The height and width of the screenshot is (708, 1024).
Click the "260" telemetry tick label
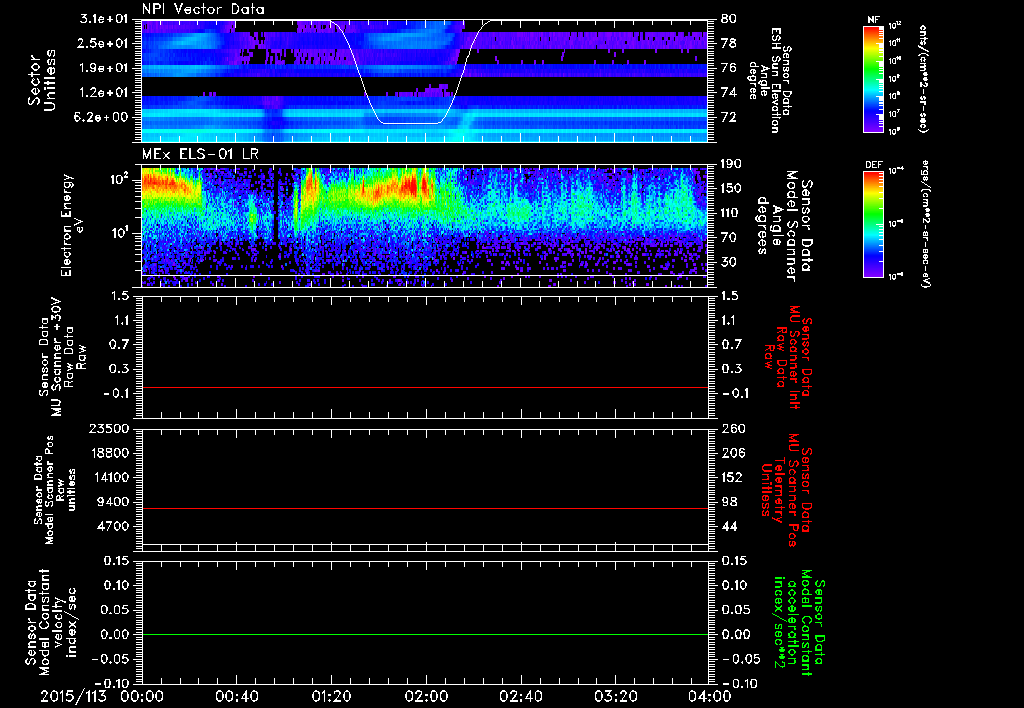pyautogui.click(x=731, y=429)
